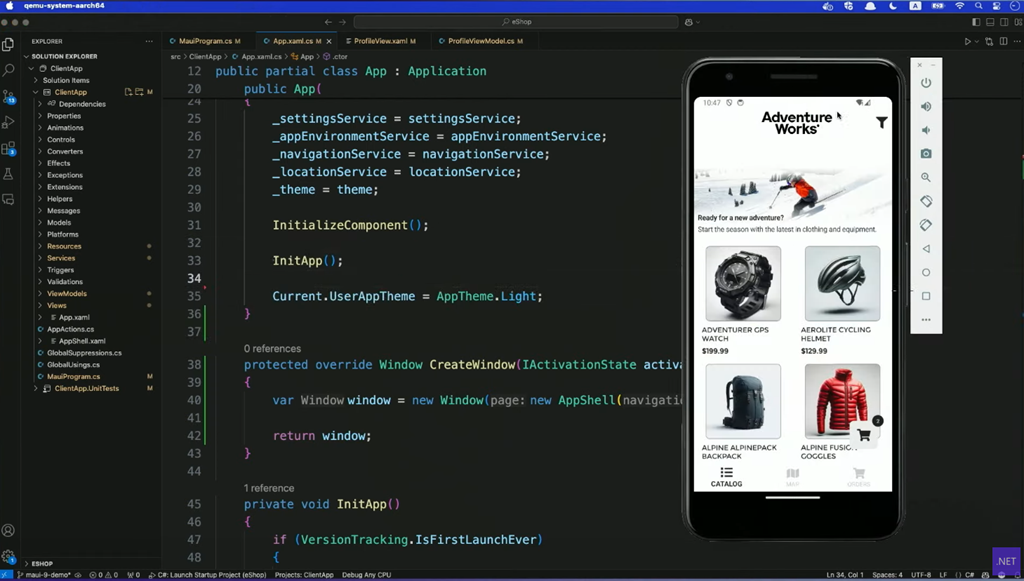Click the go forward arrow in the title bar

tap(342, 22)
